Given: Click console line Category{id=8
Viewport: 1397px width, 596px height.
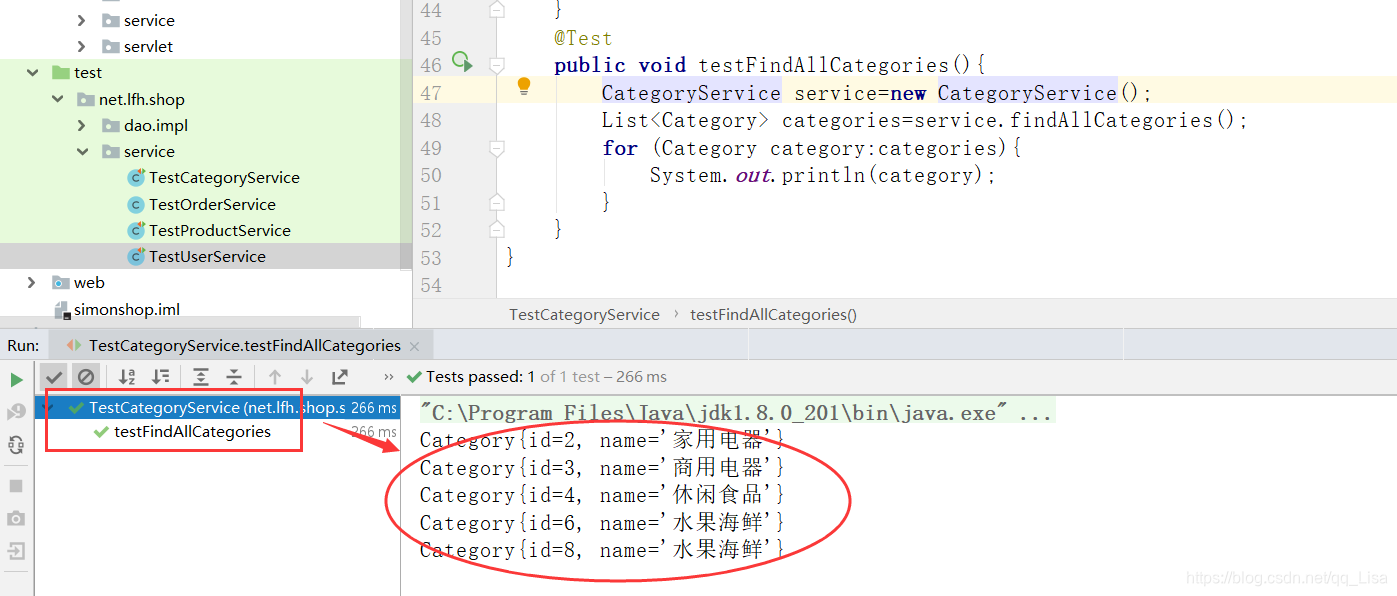Looking at the screenshot, I should click(x=602, y=550).
